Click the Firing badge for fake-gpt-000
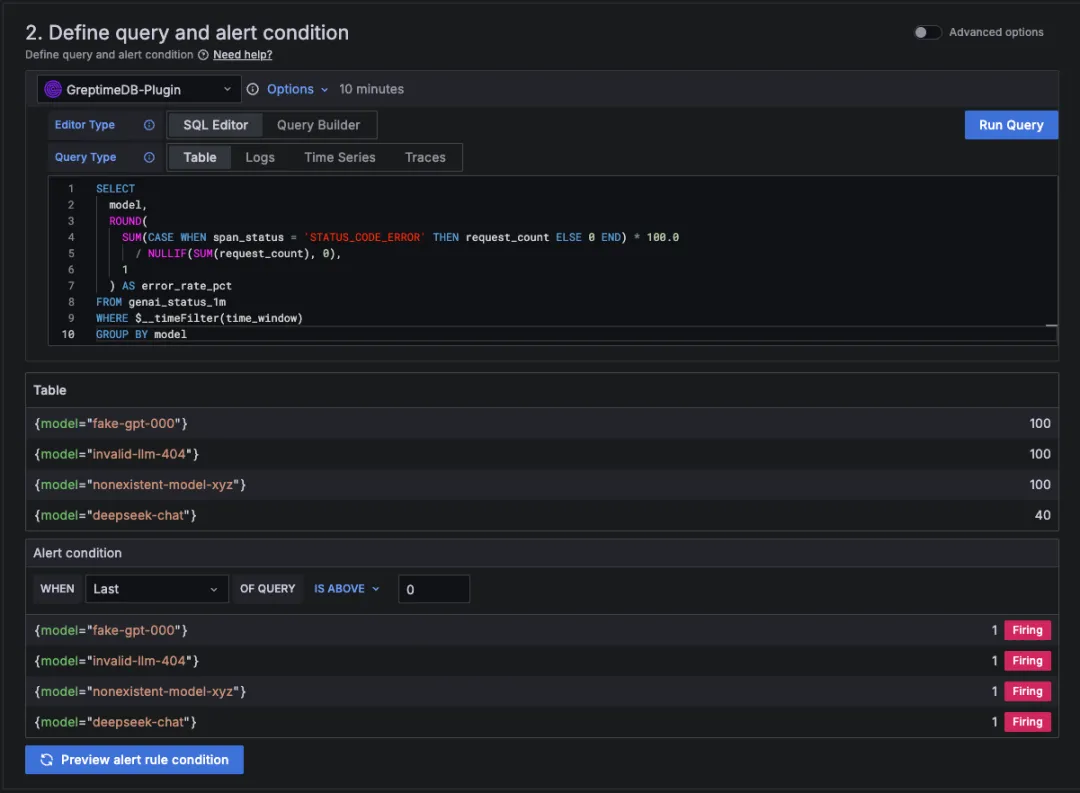The height and width of the screenshot is (793, 1080). click(1027, 630)
